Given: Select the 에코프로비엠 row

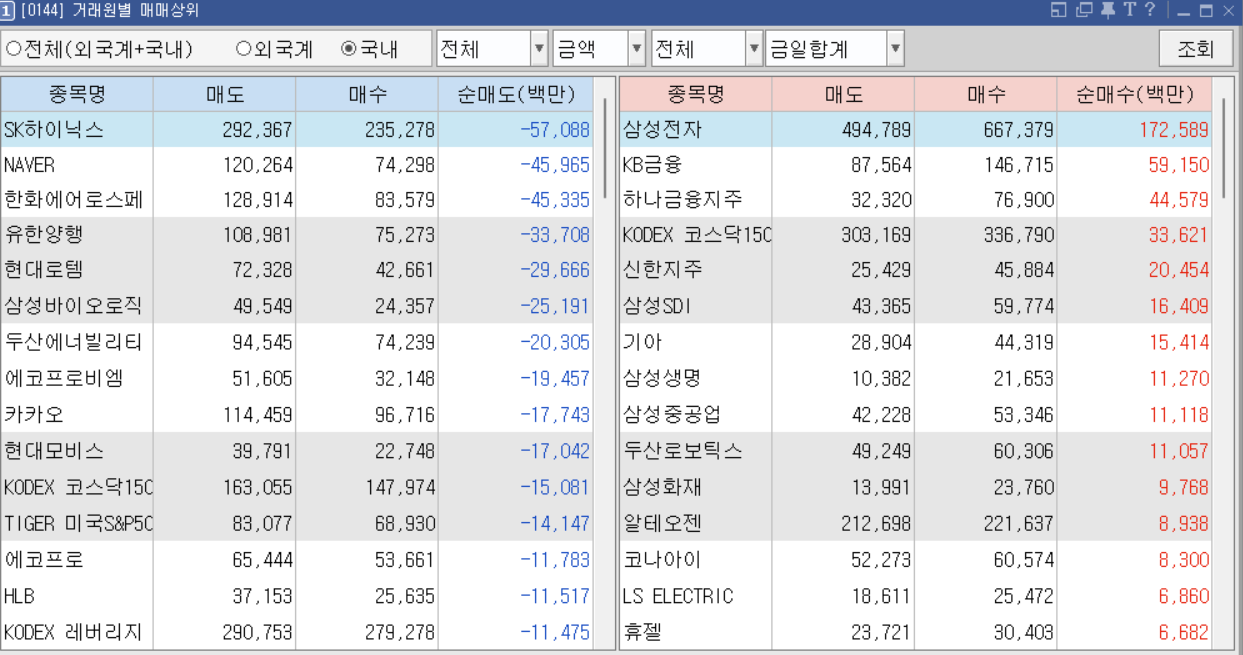Looking at the screenshot, I should (x=296, y=379).
